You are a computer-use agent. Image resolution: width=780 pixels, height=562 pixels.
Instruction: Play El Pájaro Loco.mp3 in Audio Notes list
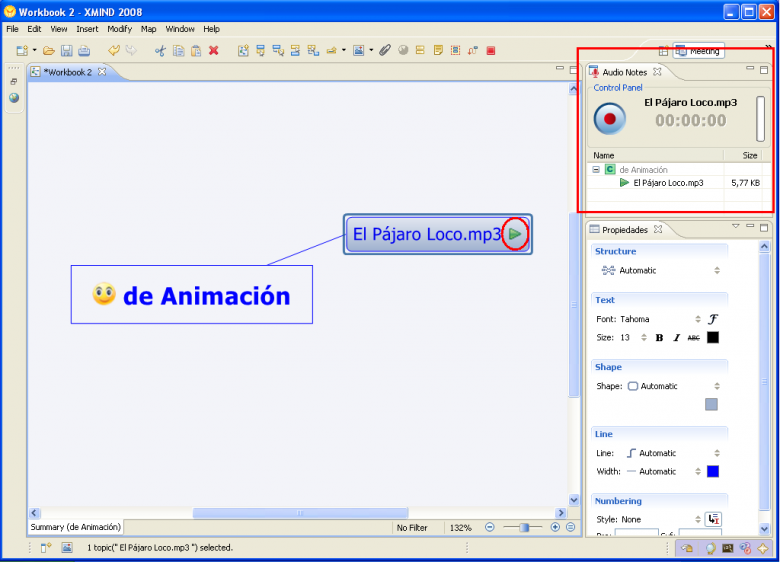pos(624,183)
